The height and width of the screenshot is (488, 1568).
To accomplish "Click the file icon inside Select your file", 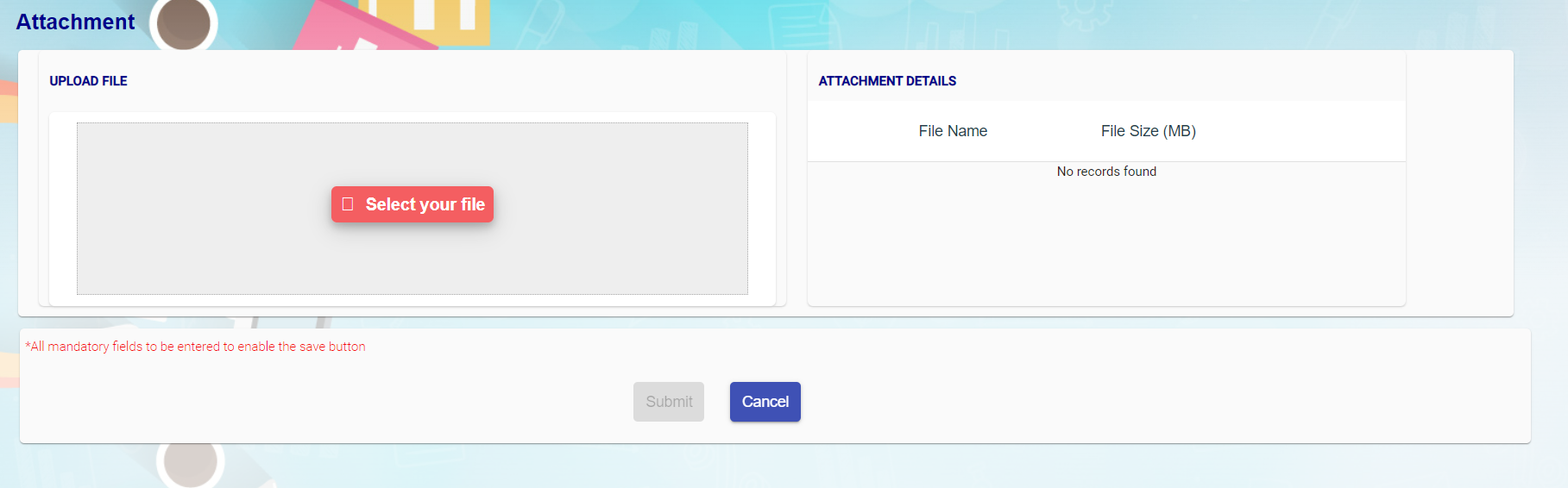I will (348, 204).
